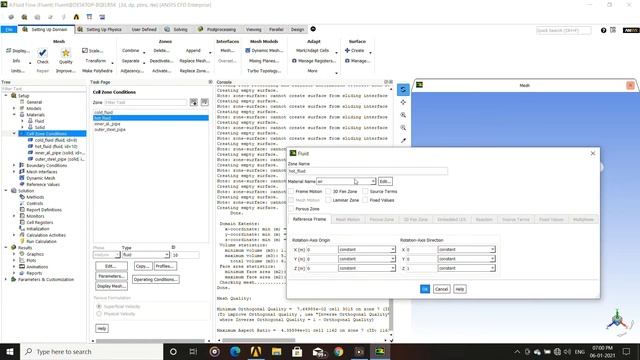Enable the Frame Motion checkbox
640x360 pixels.
291,191
